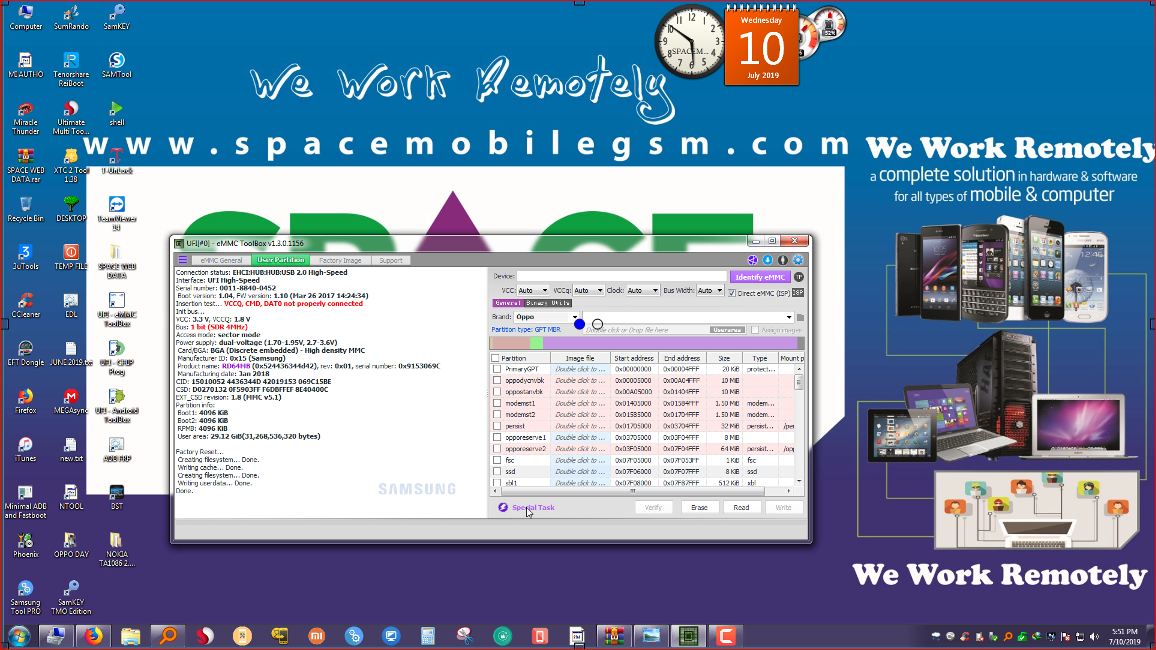Sort by Start address column header
Viewport: 1156px width, 650px height.
click(633, 358)
